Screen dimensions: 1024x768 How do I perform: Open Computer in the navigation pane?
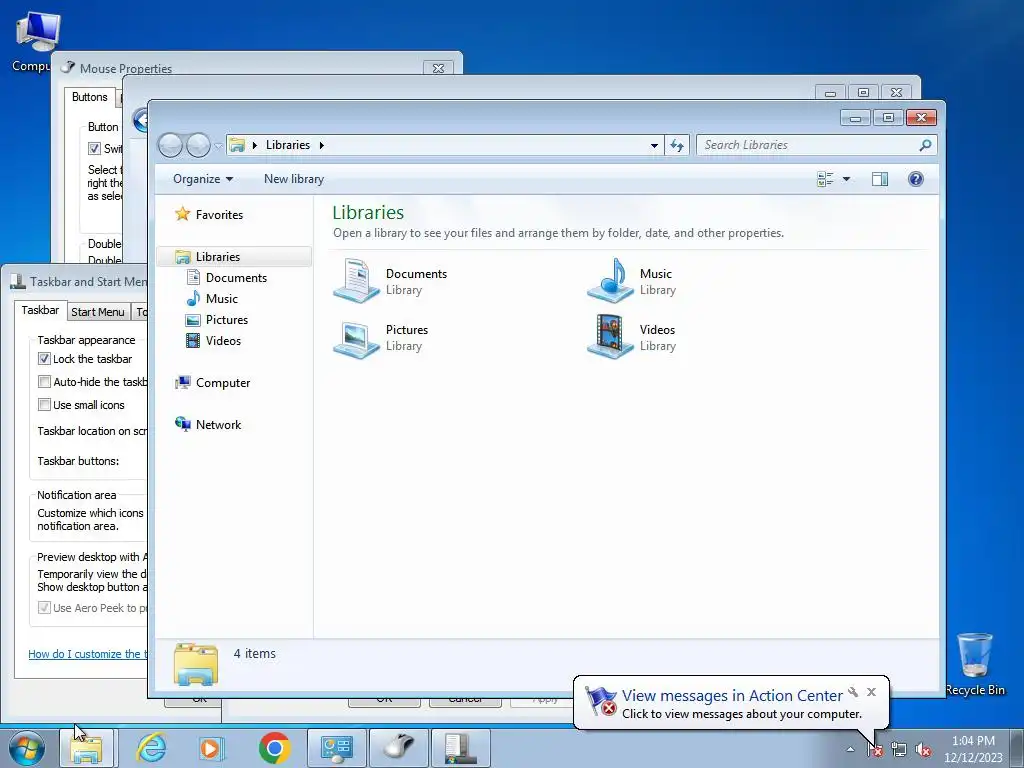pos(223,383)
